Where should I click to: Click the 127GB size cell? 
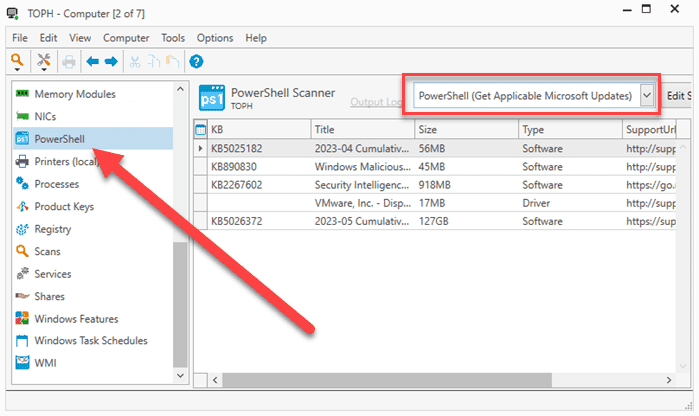[x=467, y=221]
